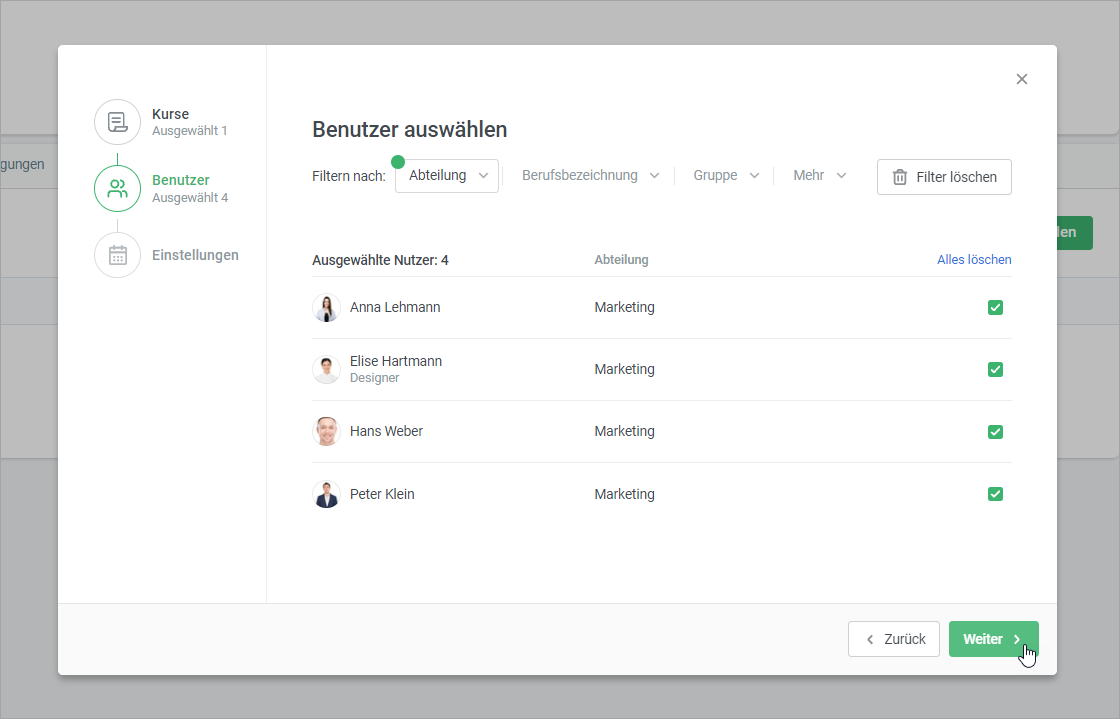Click the Kurse step icon
This screenshot has height=719, width=1120.
(117, 122)
